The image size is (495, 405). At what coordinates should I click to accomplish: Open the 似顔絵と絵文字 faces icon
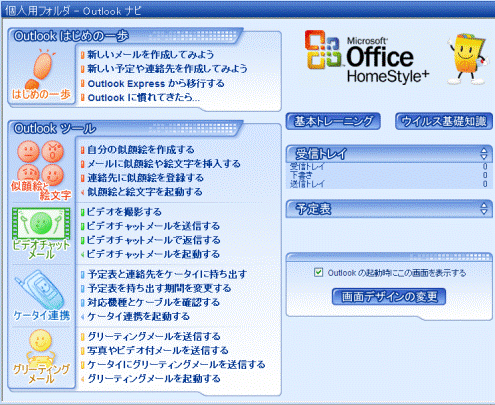tap(41, 170)
